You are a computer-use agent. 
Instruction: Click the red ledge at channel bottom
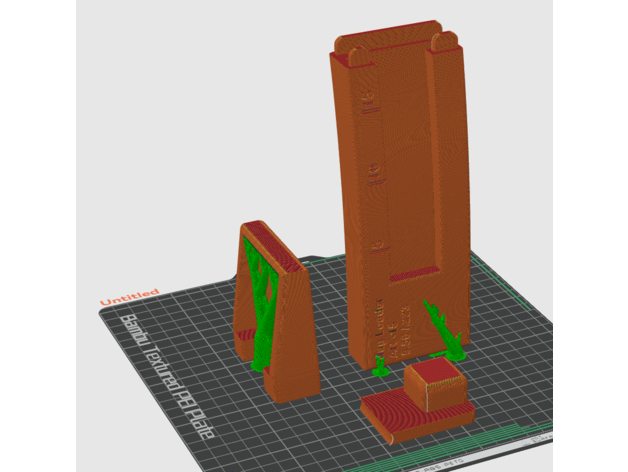point(410,275)
